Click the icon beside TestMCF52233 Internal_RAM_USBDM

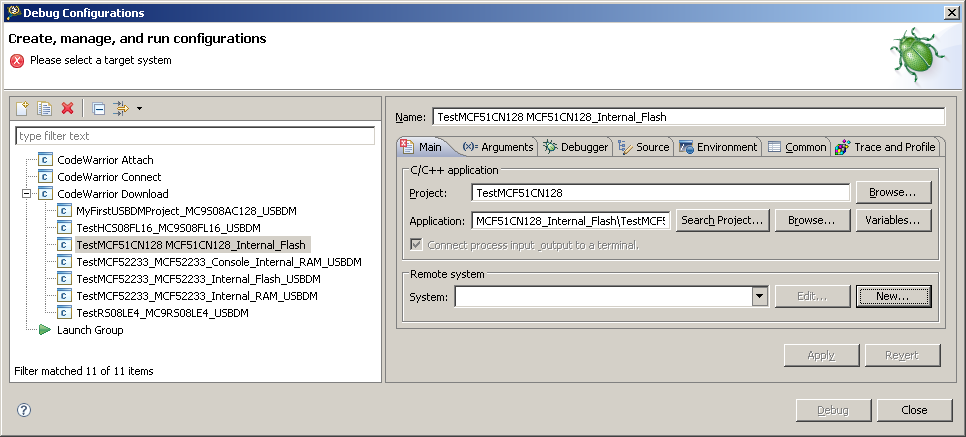click(64, 296)
